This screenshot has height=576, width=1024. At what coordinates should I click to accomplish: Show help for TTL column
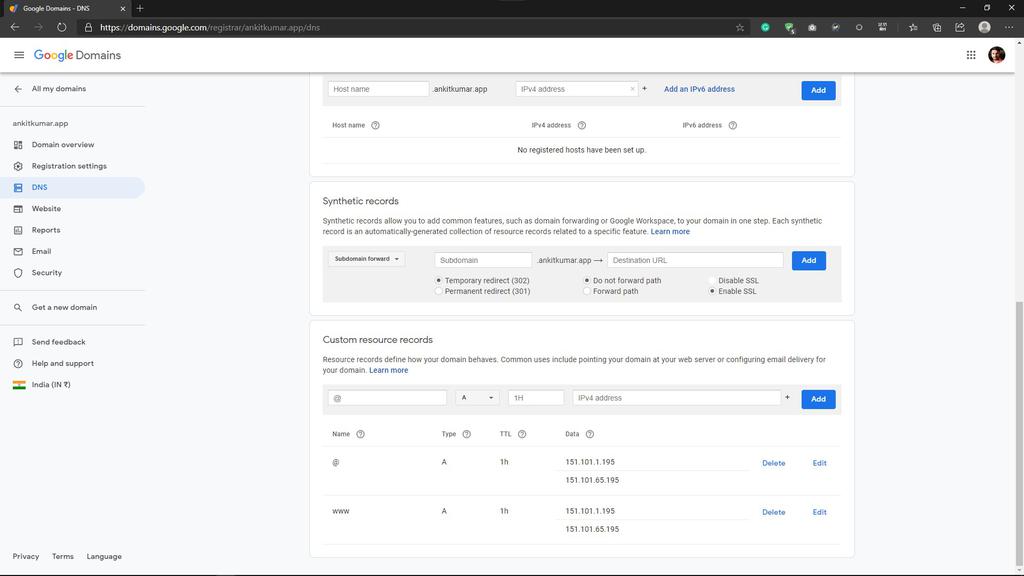522,434
